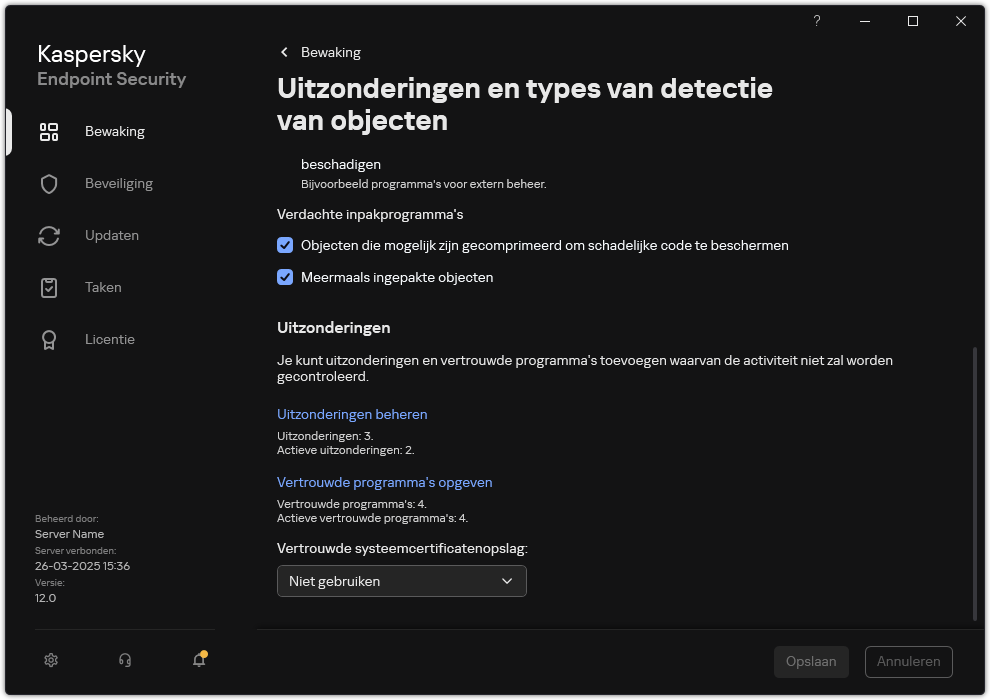Screen dimensions: 990x700
Task: Disable 'Meermaals ingepakte objecten'
Action: 285,277
